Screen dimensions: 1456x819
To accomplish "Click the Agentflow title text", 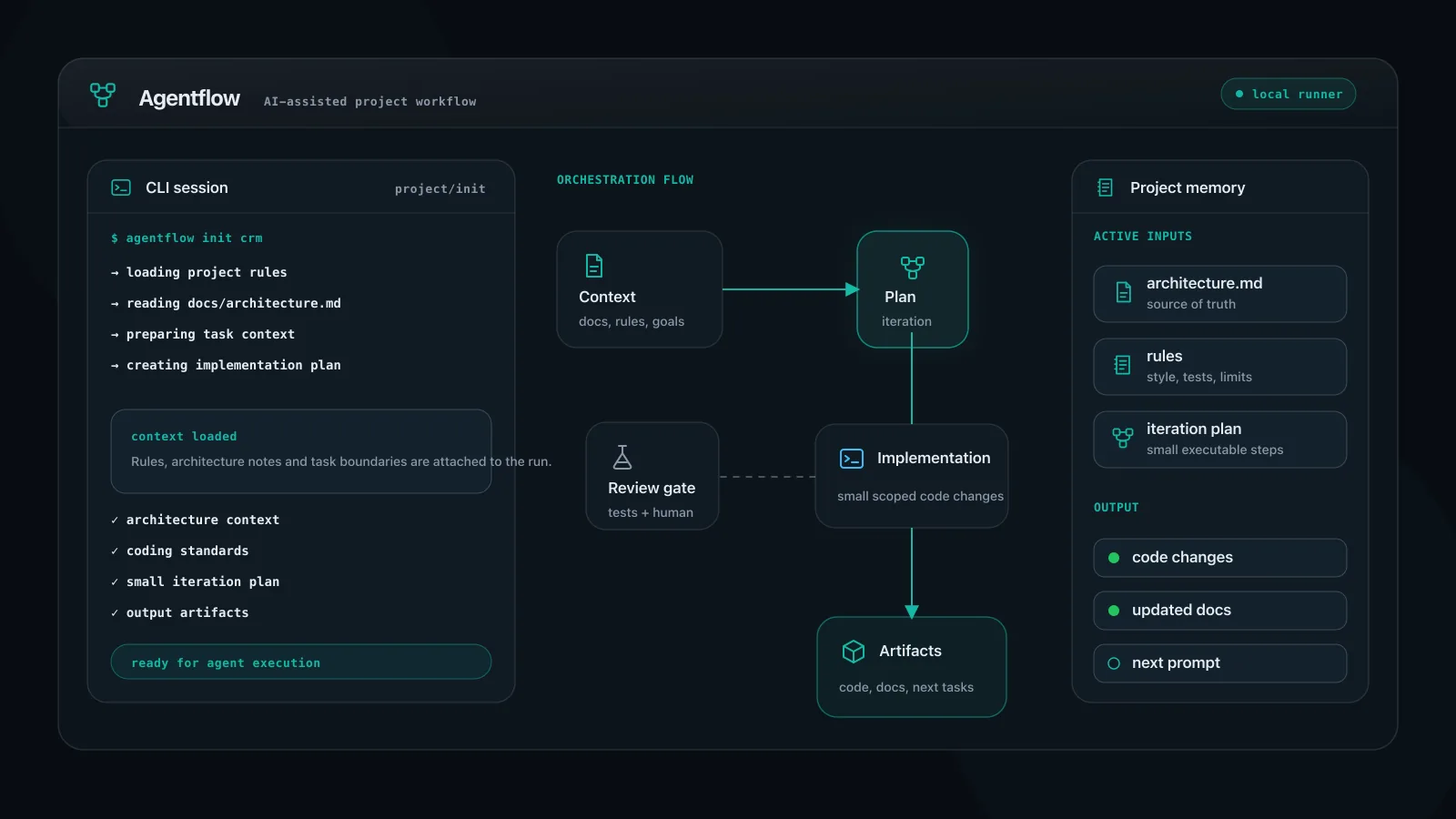I will pyautogui.click(x=189, y=98).
